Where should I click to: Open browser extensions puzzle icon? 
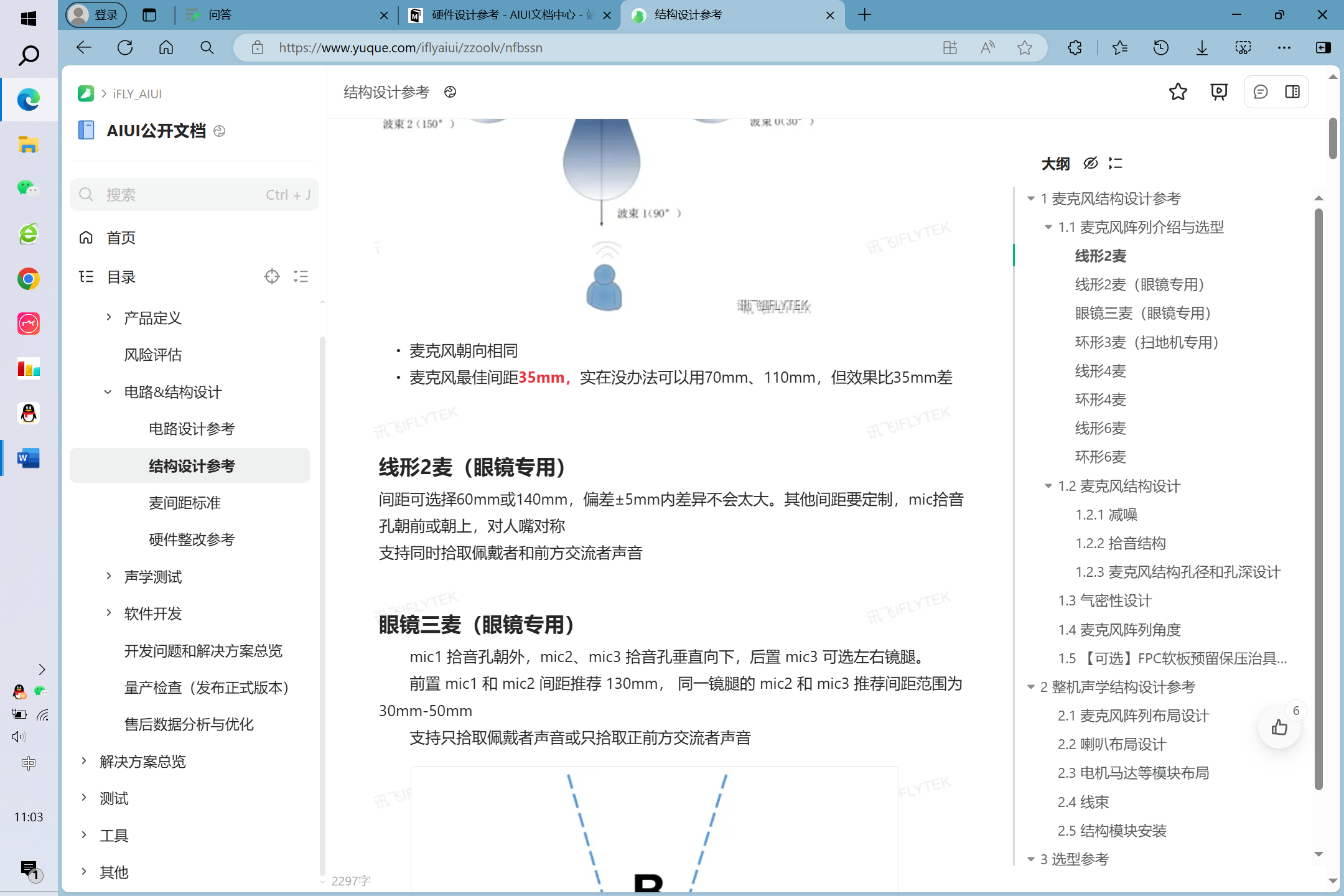point(1075,48)
